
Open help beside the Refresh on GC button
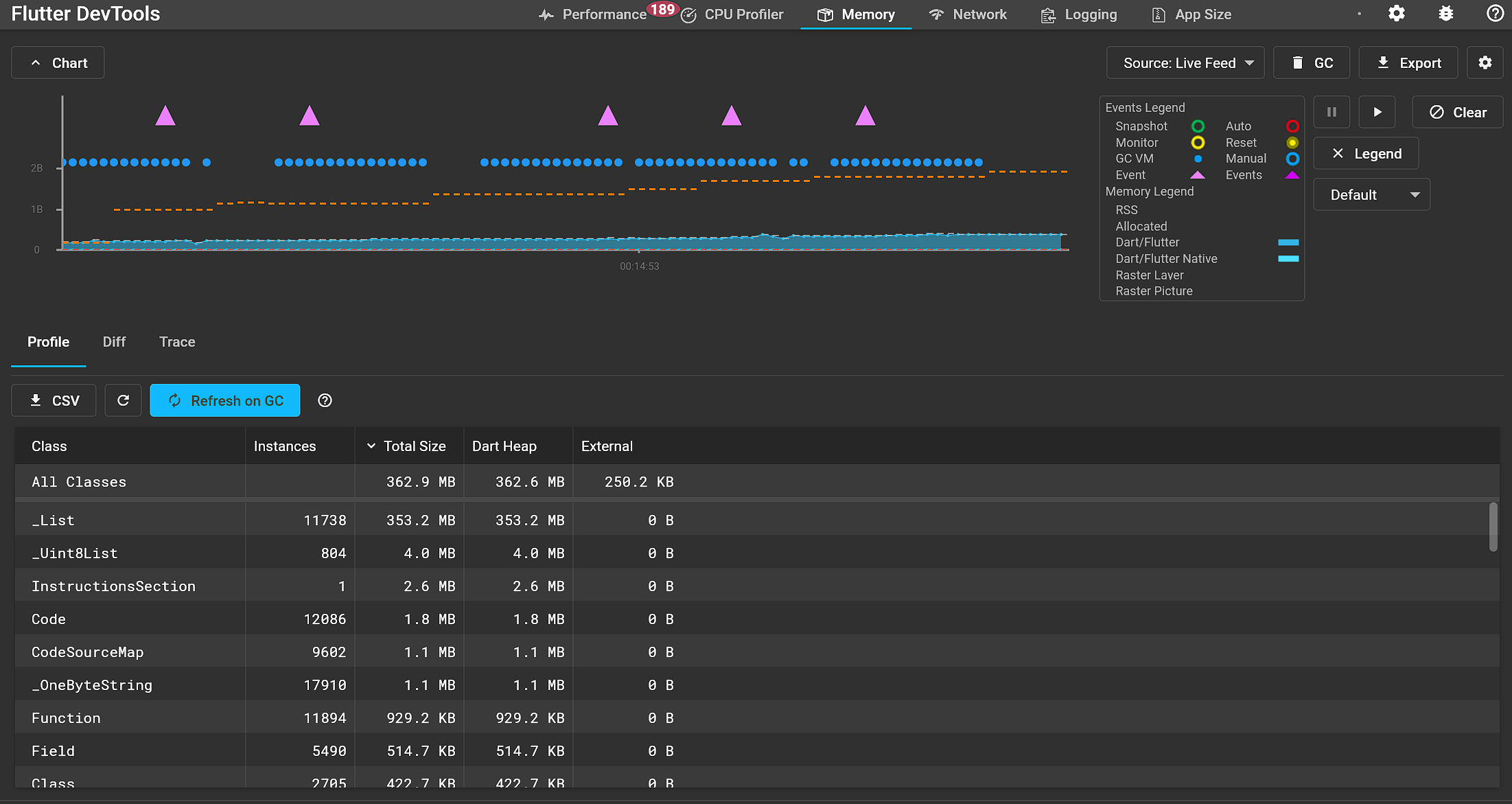[x=325, y=400]
